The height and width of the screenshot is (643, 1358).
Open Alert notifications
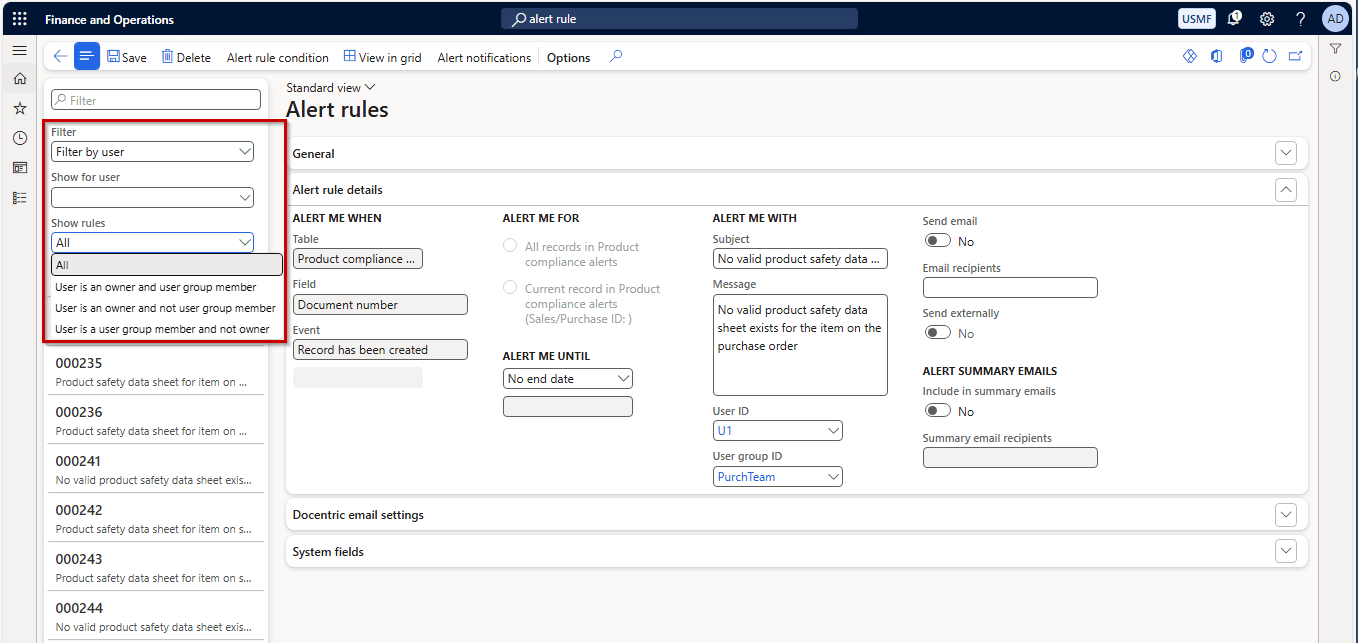coord(484,57)
